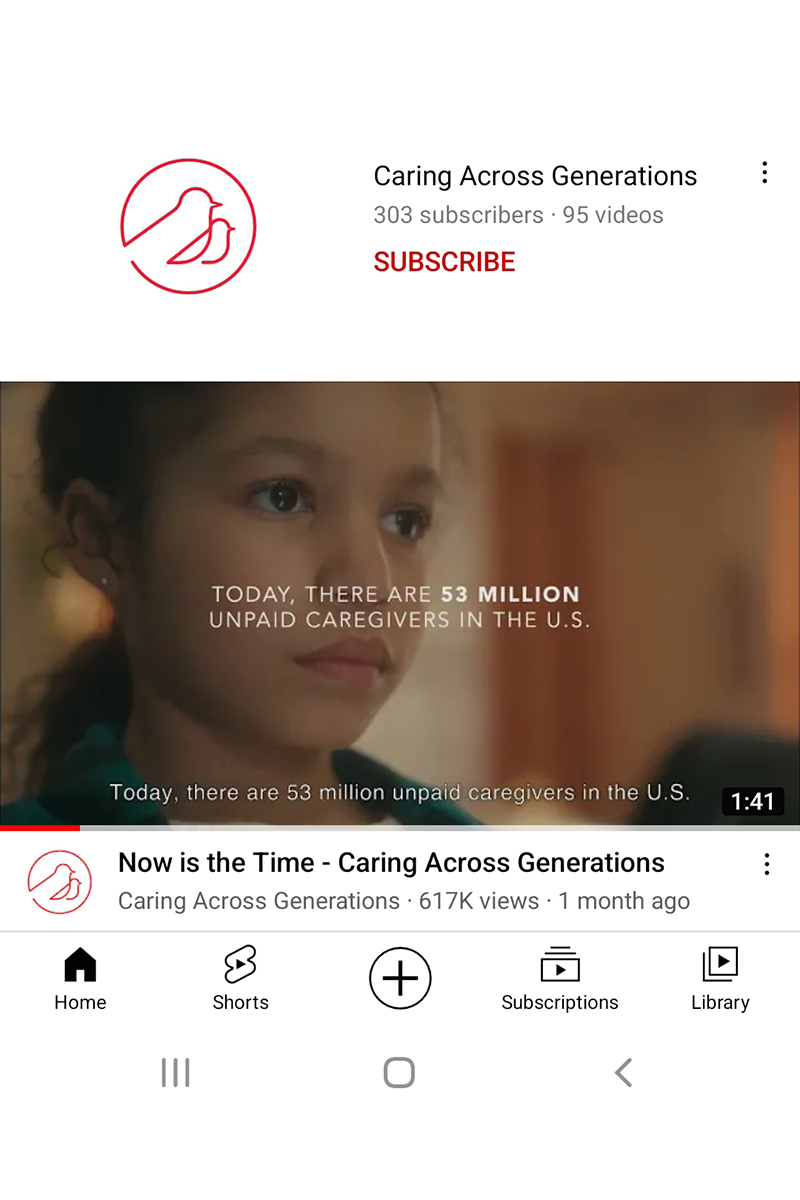Open 'Now is the Time' video title
The width and height of the screenshot is (800, 1200).
click(391, 863)
